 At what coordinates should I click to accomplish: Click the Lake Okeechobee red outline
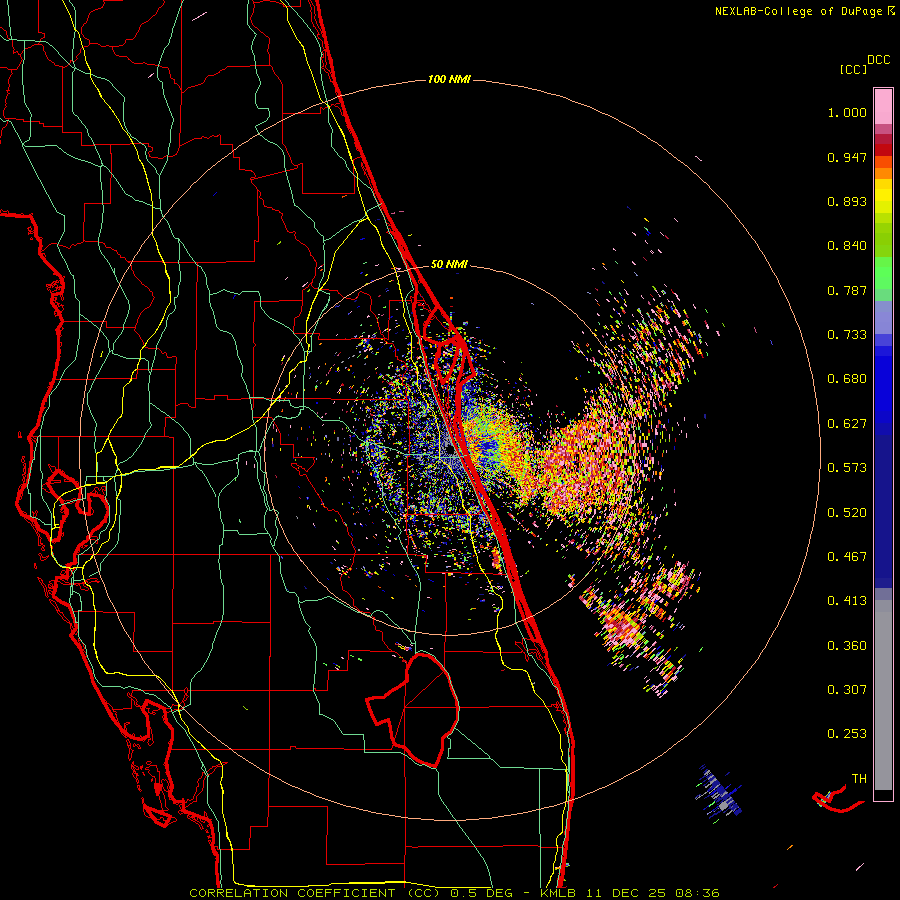pyautogui.click(x=413, y=709)
